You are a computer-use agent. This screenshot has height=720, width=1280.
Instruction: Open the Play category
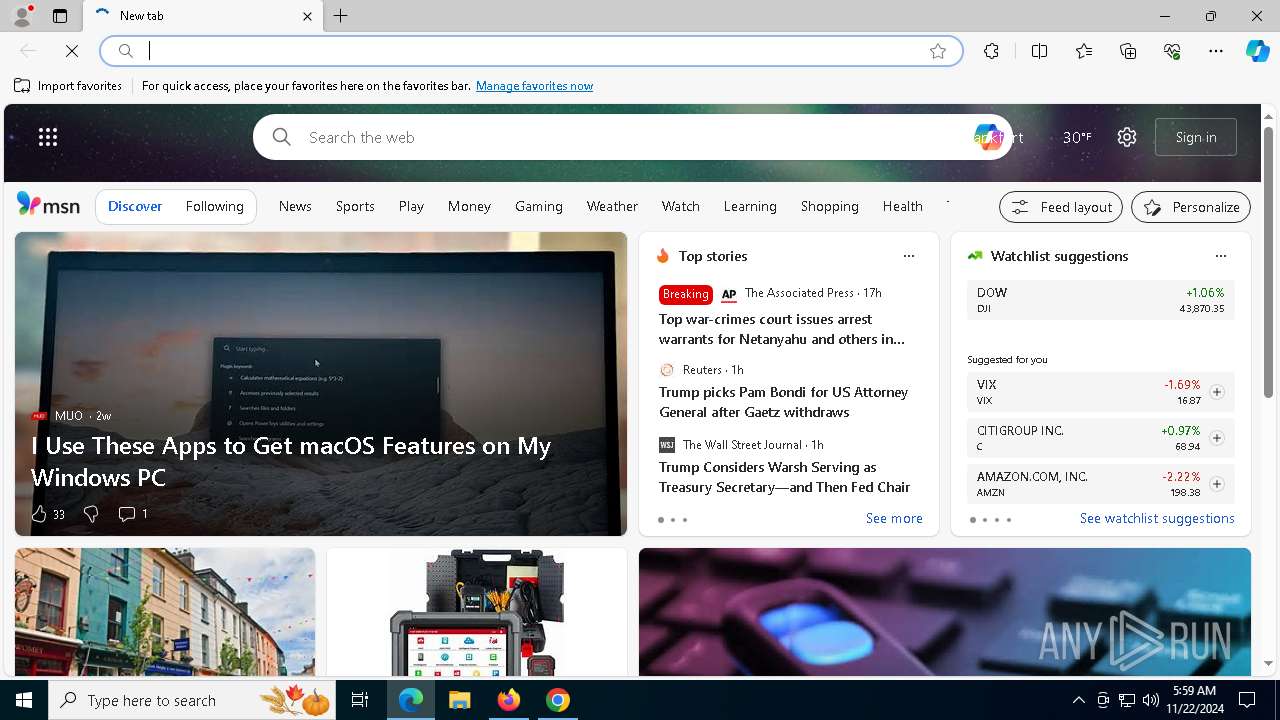411,206
